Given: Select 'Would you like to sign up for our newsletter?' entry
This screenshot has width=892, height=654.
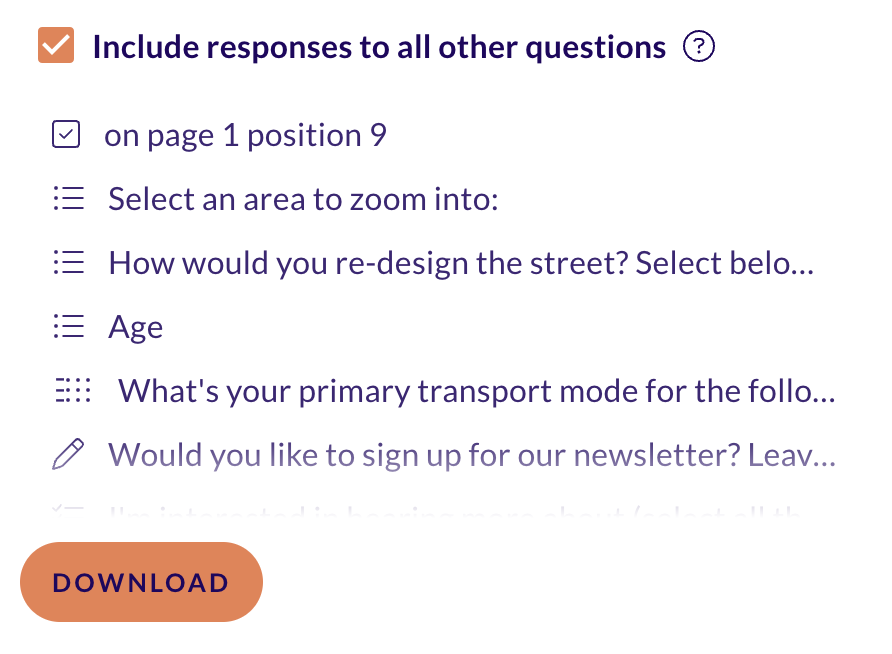Looking at the screenshot, I should click(472, 455).
